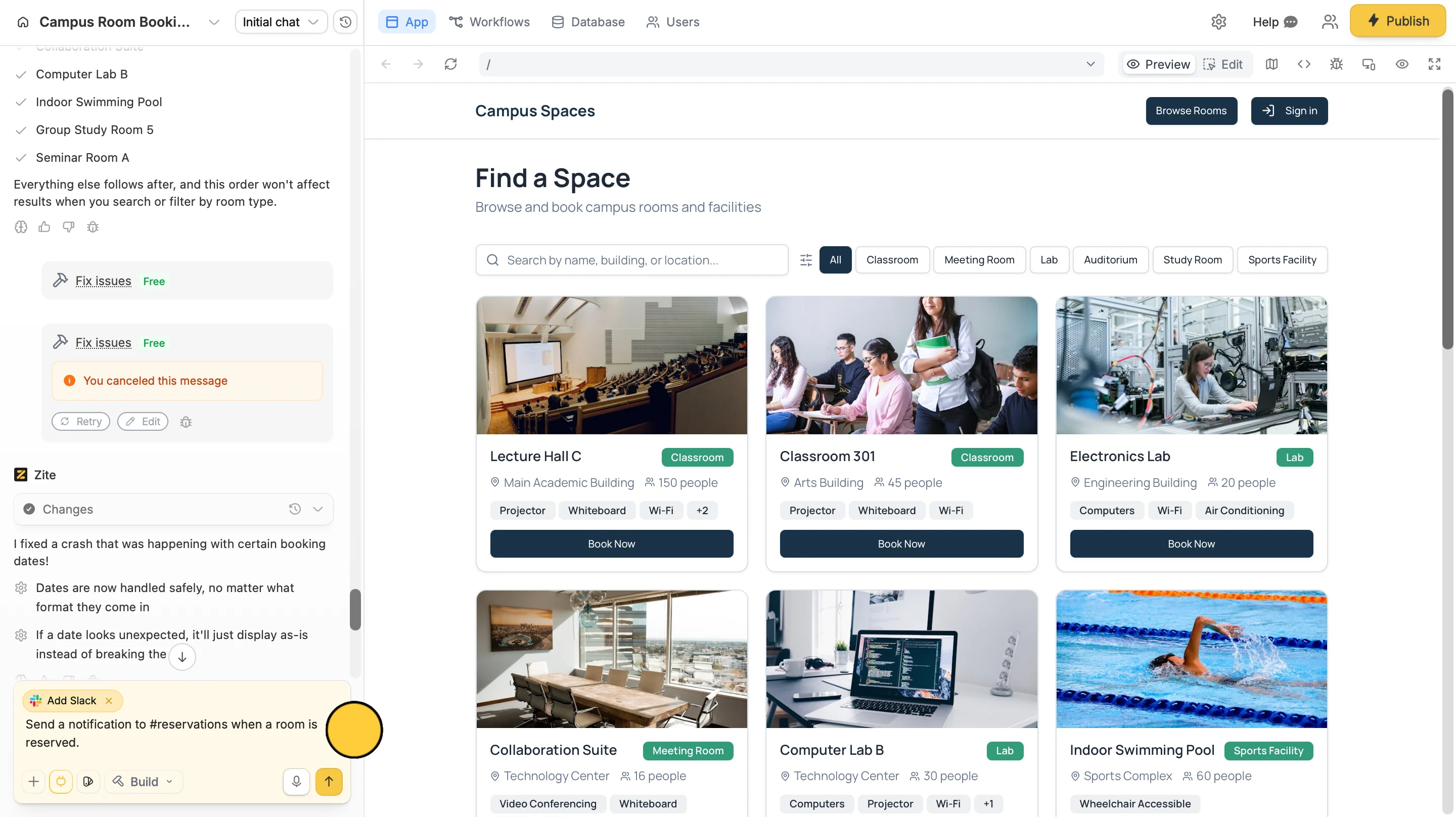The height and width of the screenshot is (817, 1456).
Task: Give thumbs up to the response
Action: (44, 228)
